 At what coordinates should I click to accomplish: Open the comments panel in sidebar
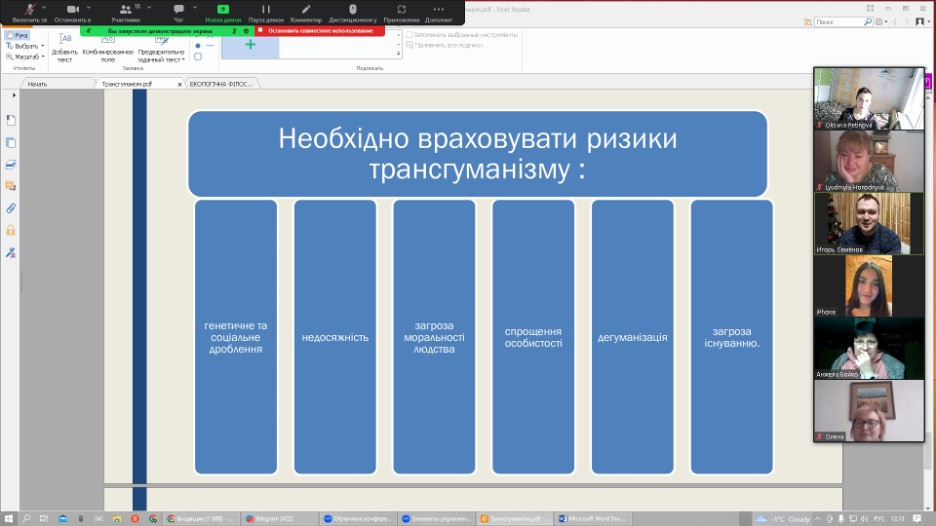pyautogui.click(x=11, y=186)
